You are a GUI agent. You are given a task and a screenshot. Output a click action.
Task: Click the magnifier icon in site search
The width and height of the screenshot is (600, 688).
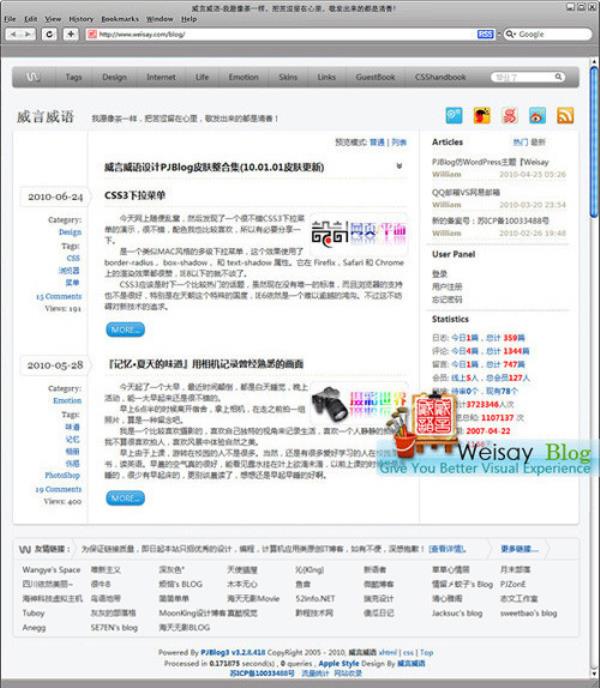coord(558,77)
